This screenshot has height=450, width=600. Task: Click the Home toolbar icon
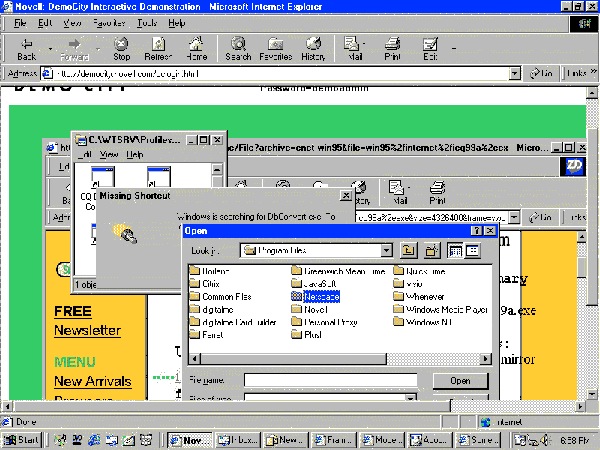tap(196, 48)
